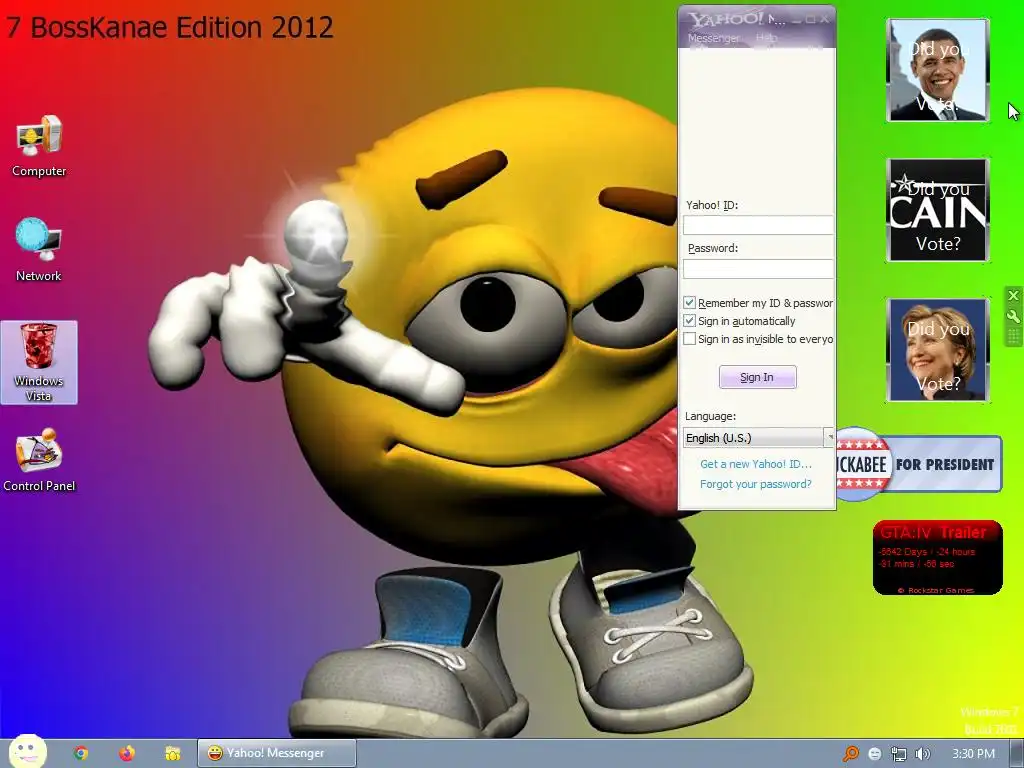This screenshot has height=768, width=1024.
Task: Click the GTA:IV Trailer countdown gadget
Action: pos(938,558)
